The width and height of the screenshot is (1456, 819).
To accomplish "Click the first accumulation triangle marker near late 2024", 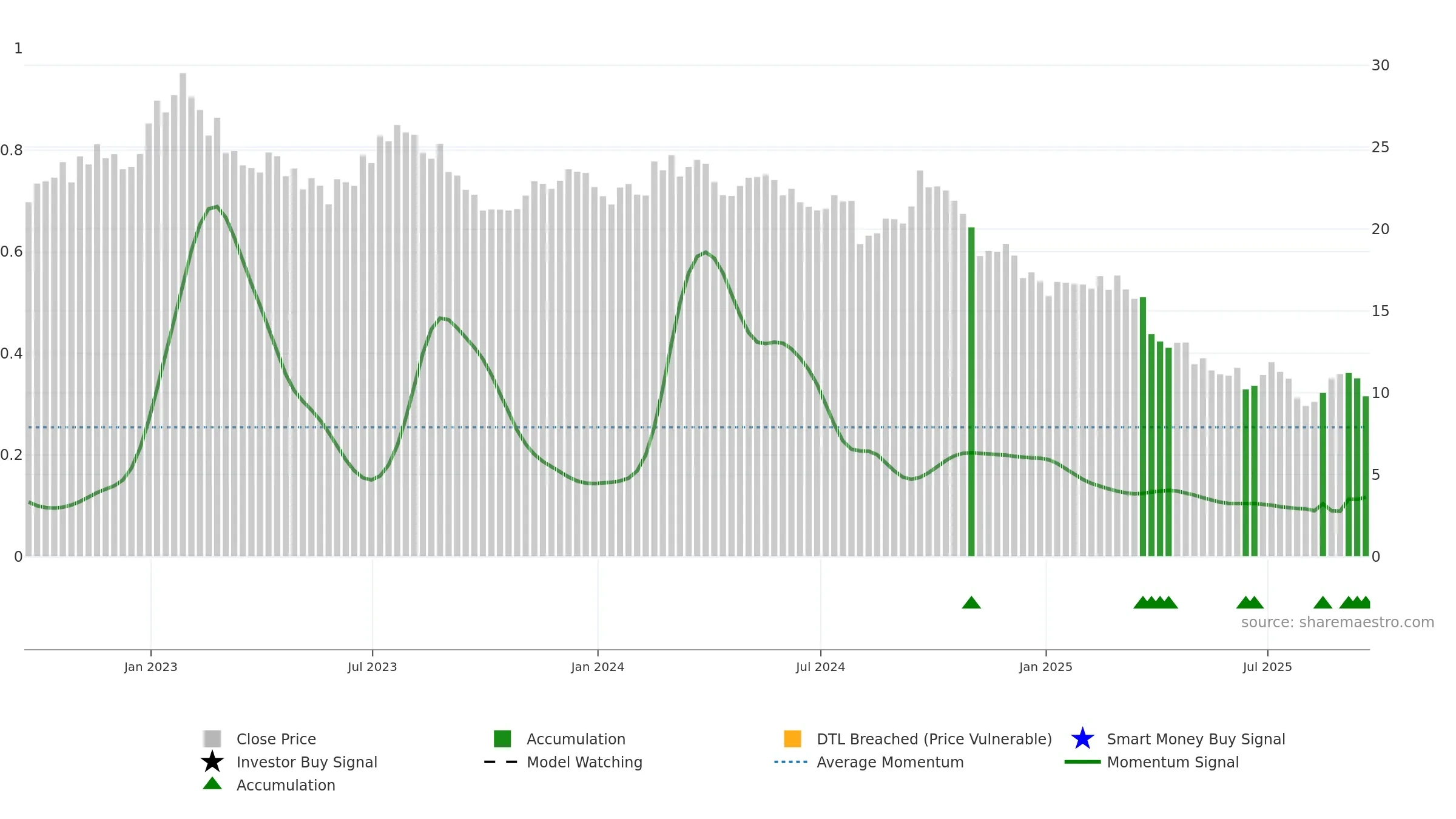I will (971, 602).
